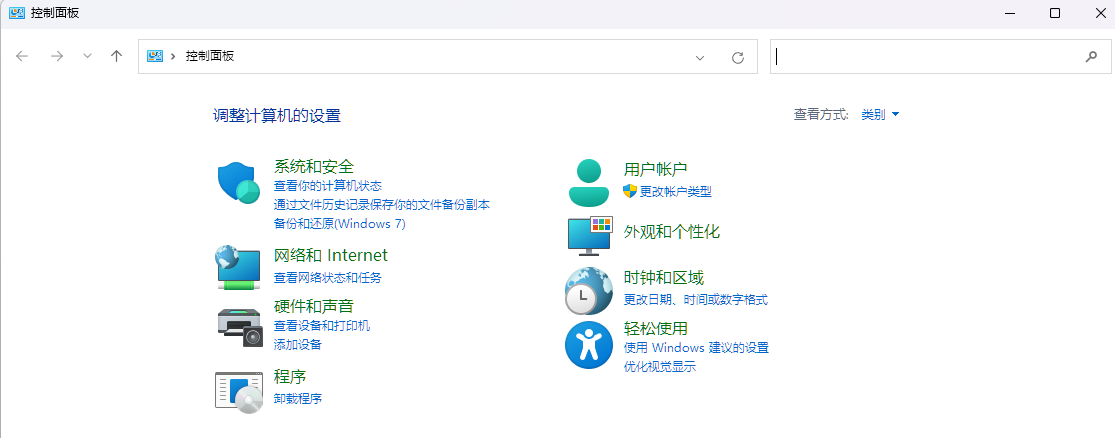This screenshot has width=1115, height=438.
Task: Open 备份和还原(Windows 7) link
Action: 340,223
